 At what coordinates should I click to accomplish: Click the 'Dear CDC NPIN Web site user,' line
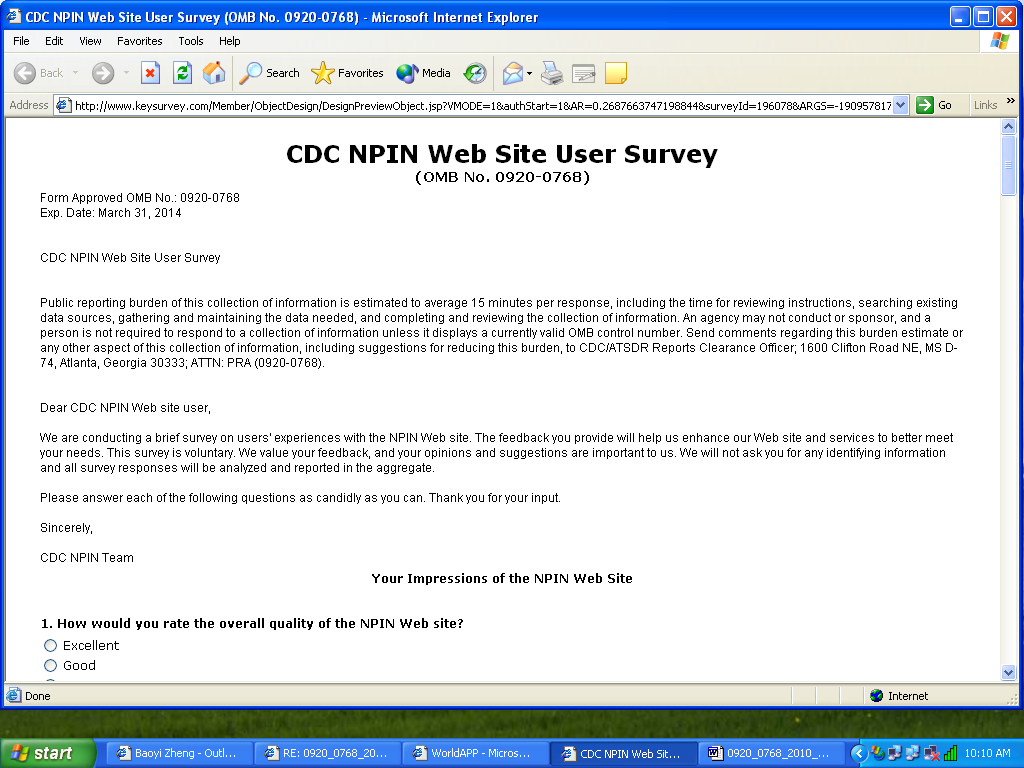point(125,408)
